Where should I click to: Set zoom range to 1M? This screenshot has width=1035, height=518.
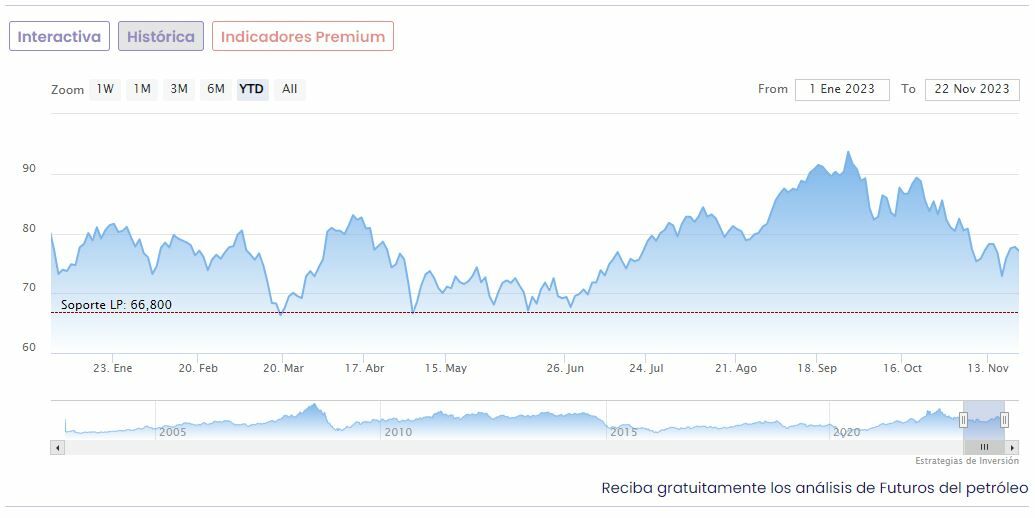tap(142, 89)
